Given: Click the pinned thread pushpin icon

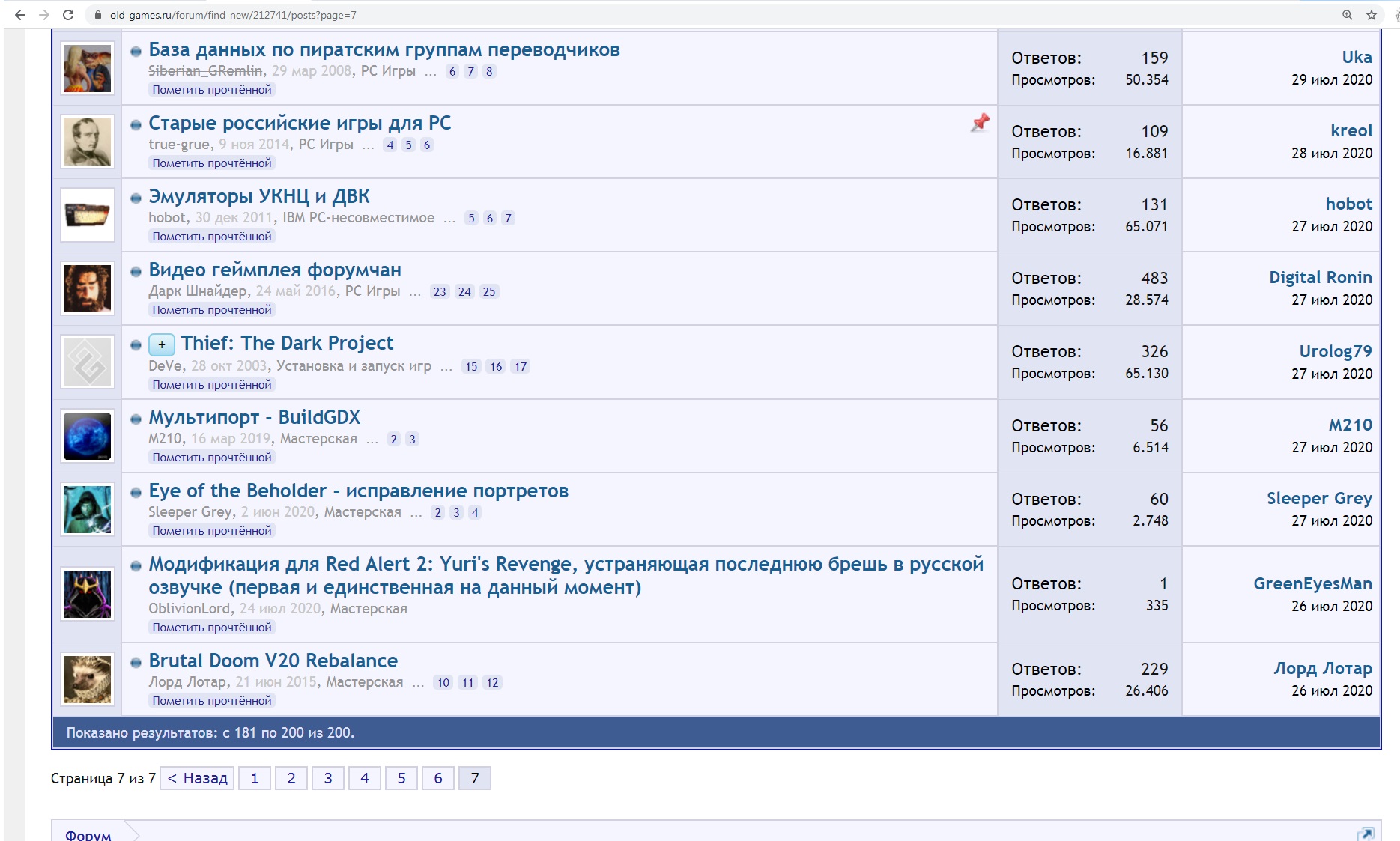Looking at the screenshot, I should [980, 123].
